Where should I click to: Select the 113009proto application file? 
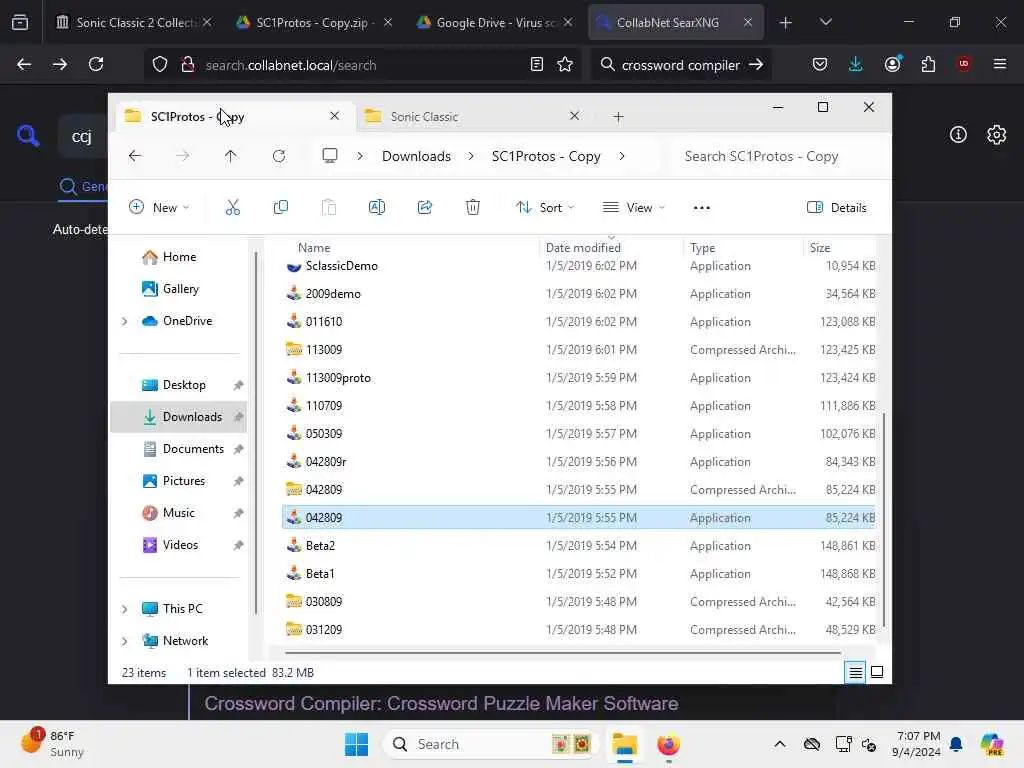click(580, 377)
